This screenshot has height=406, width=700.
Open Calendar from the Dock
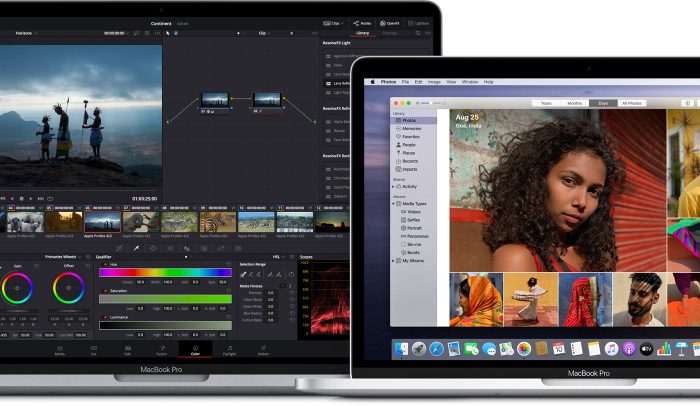point(558,349)
